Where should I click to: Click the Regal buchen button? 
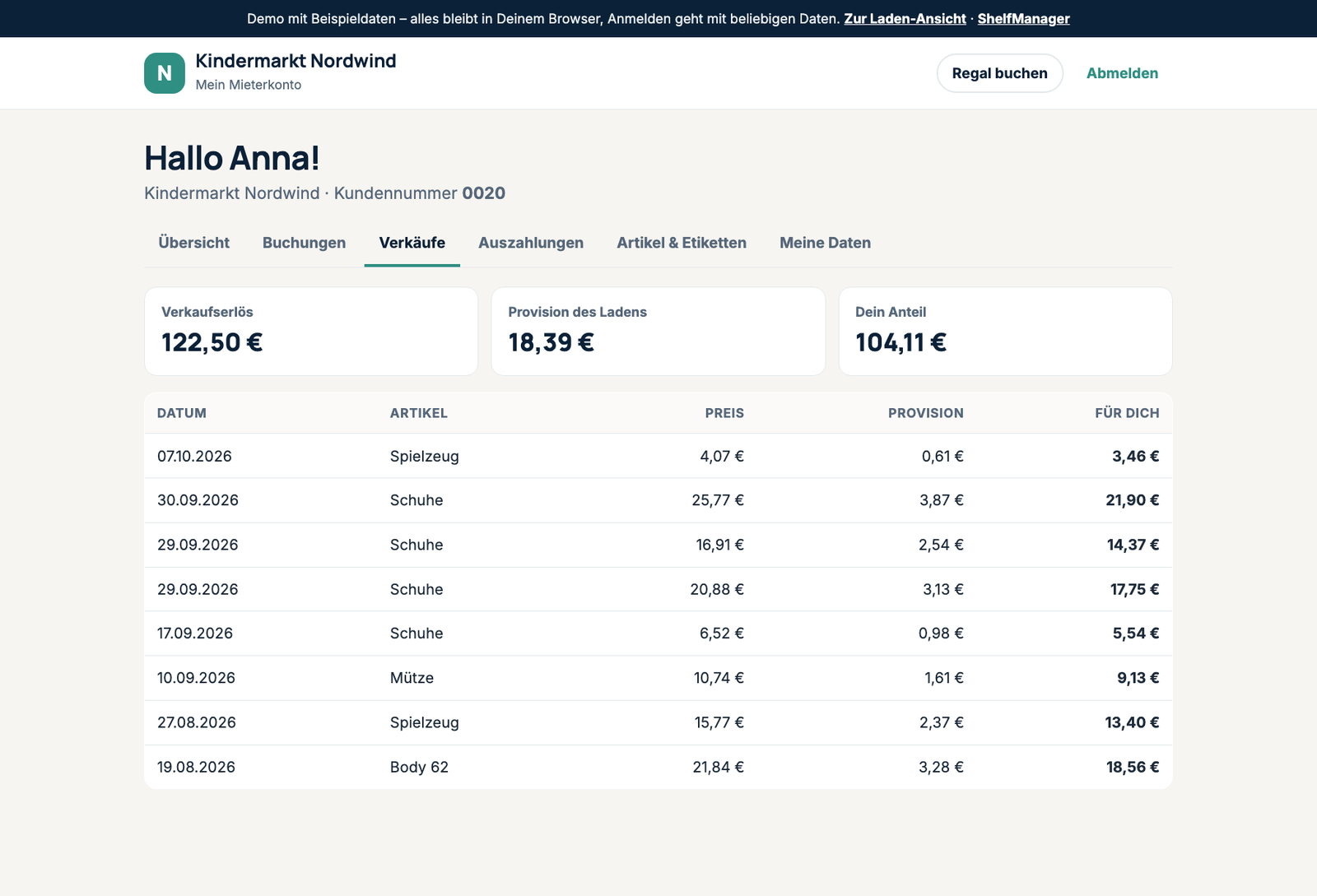999,73
